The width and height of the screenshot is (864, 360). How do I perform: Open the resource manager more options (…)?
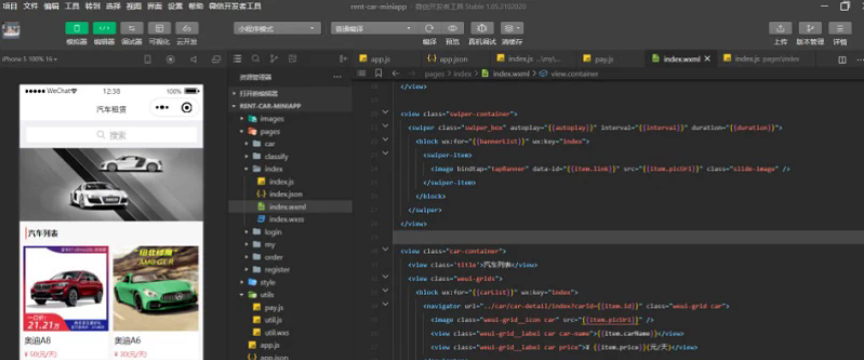click(x=337, y=77)
